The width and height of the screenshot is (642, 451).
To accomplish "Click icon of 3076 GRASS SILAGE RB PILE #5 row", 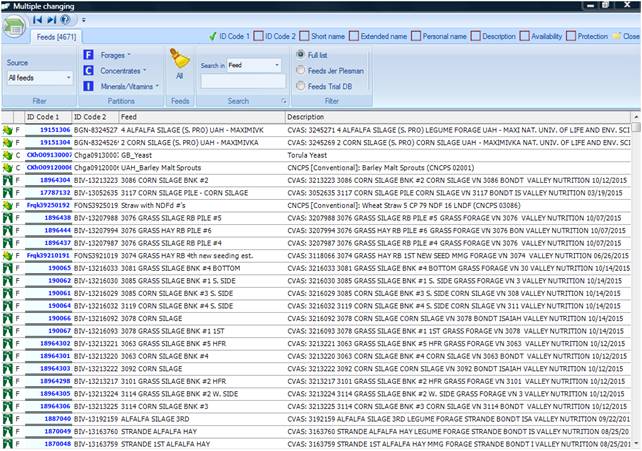I will pos(7,218).
